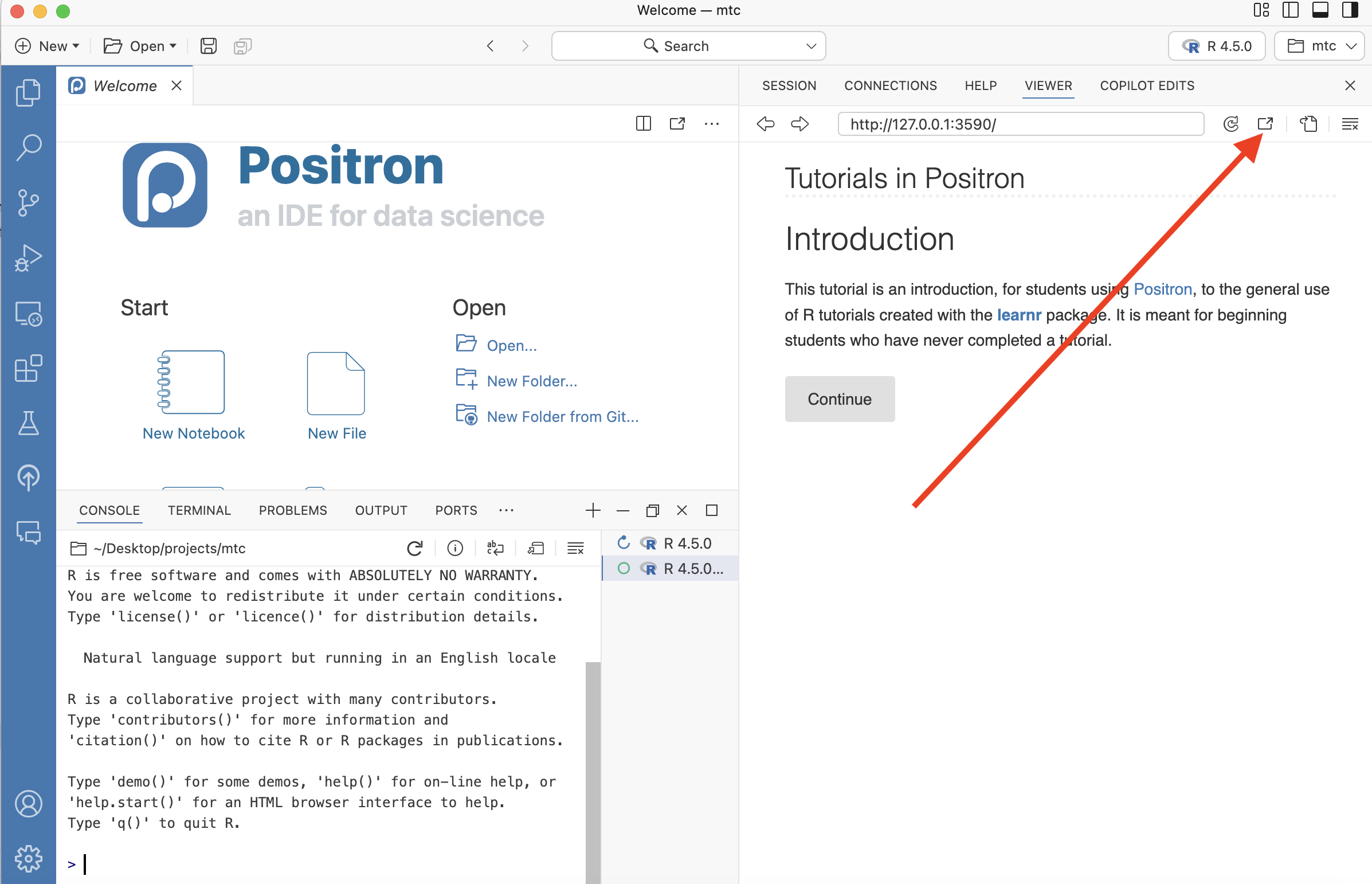
Task: Switch to the TERMINAL tab
Action: click(x=199, y=510)
